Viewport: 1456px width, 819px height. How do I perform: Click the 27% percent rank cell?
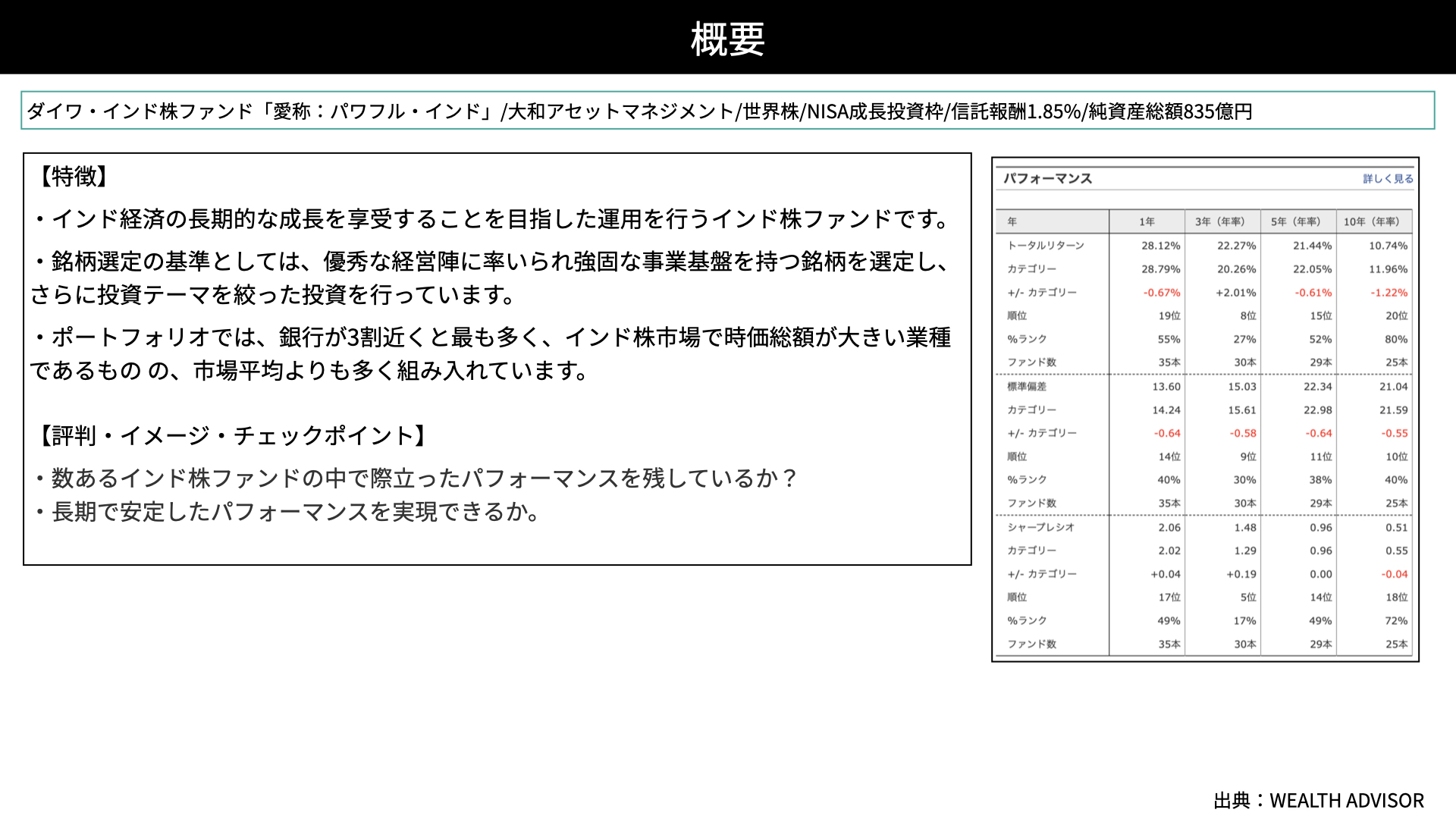tap(1245, 340)
